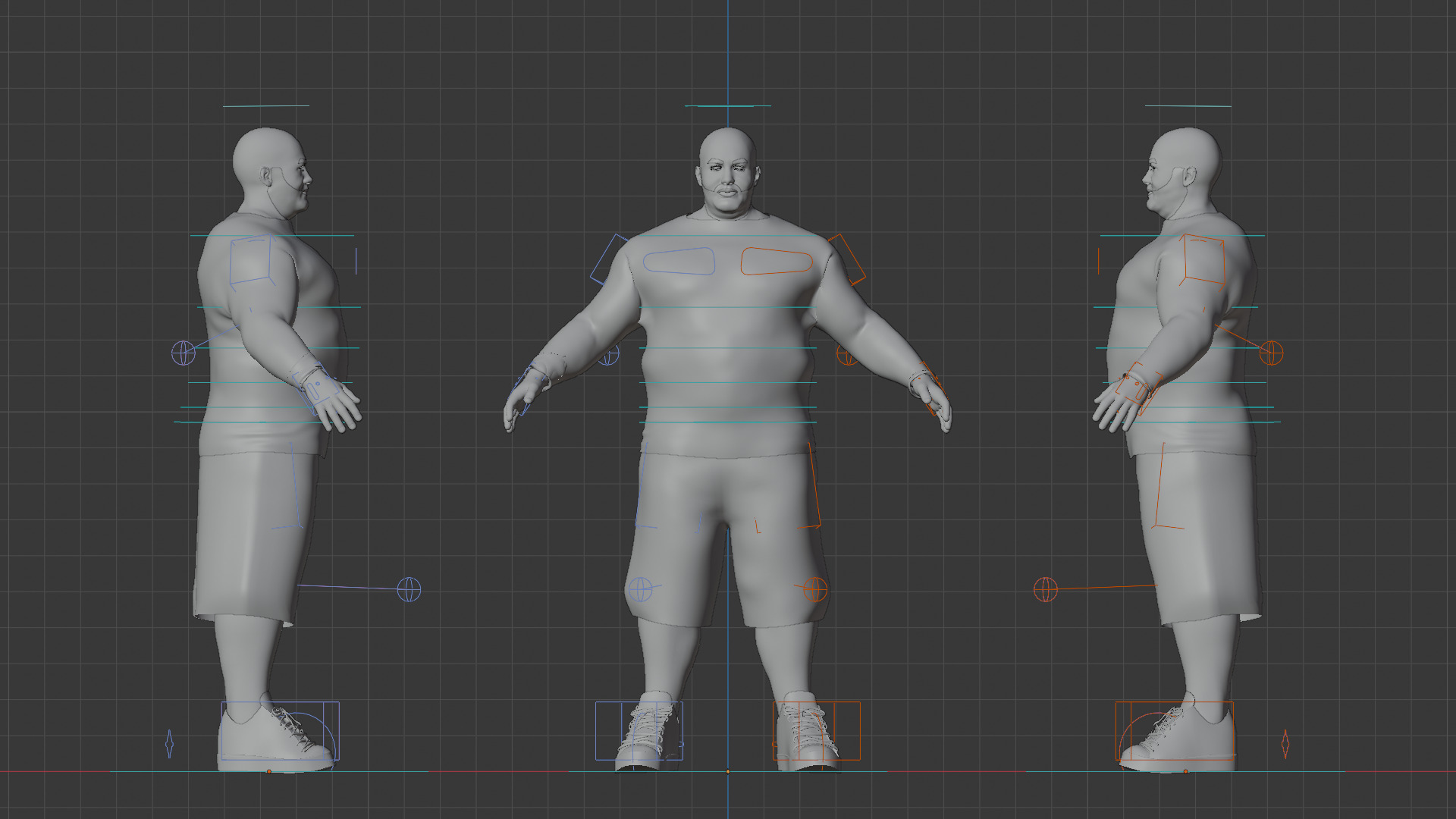
Task: Select blue shoulder cube control in left side view
Action: [252, 260]
